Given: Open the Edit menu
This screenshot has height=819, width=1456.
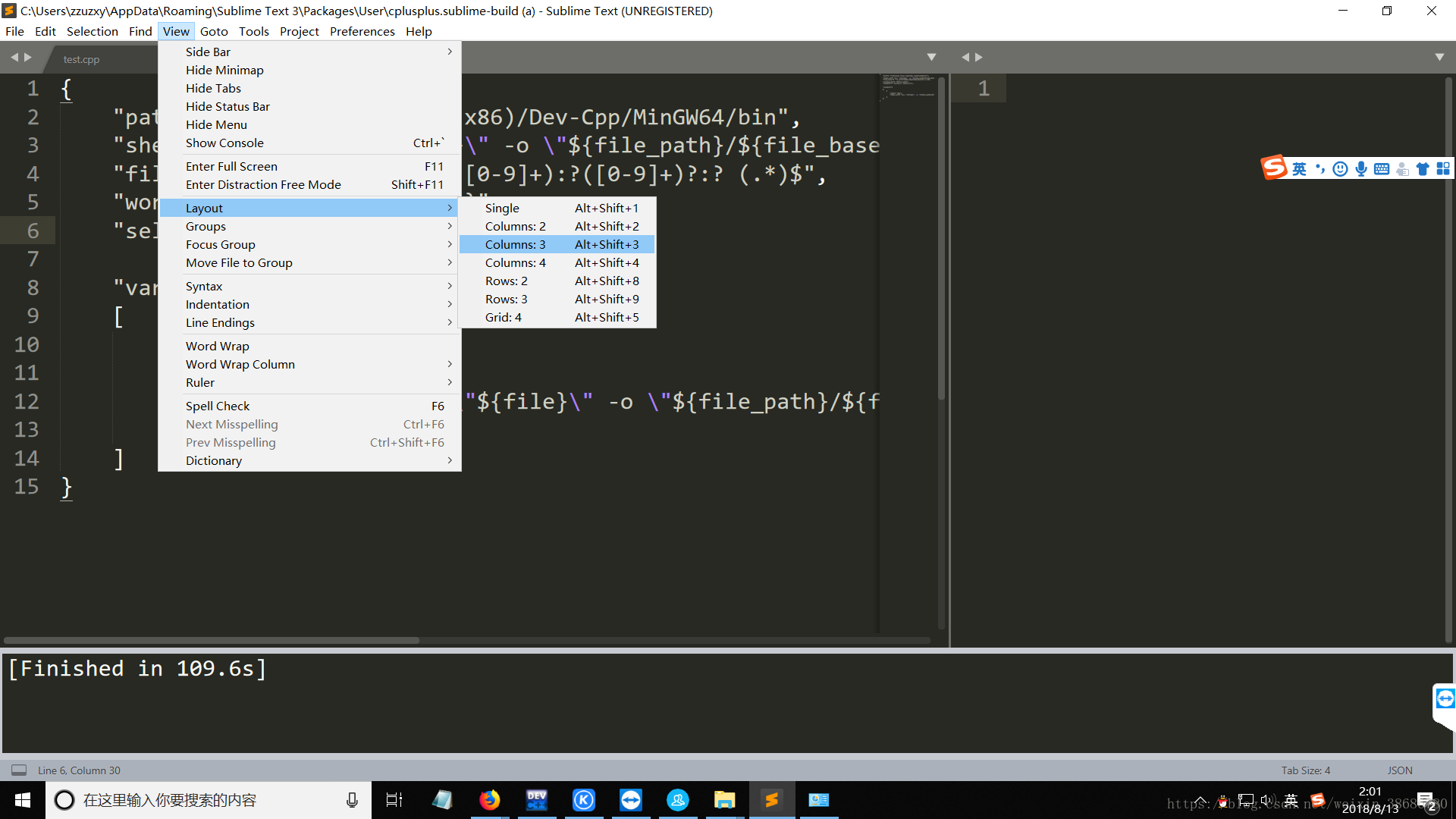Looking at the screenshot, I should click(45, 31).
